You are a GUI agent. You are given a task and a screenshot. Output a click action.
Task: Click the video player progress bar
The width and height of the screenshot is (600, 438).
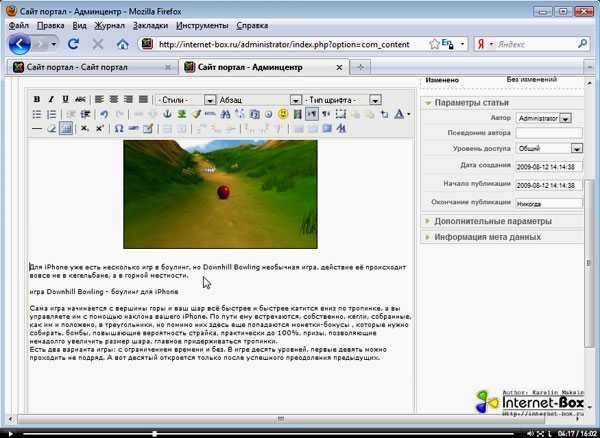point(269,434)
